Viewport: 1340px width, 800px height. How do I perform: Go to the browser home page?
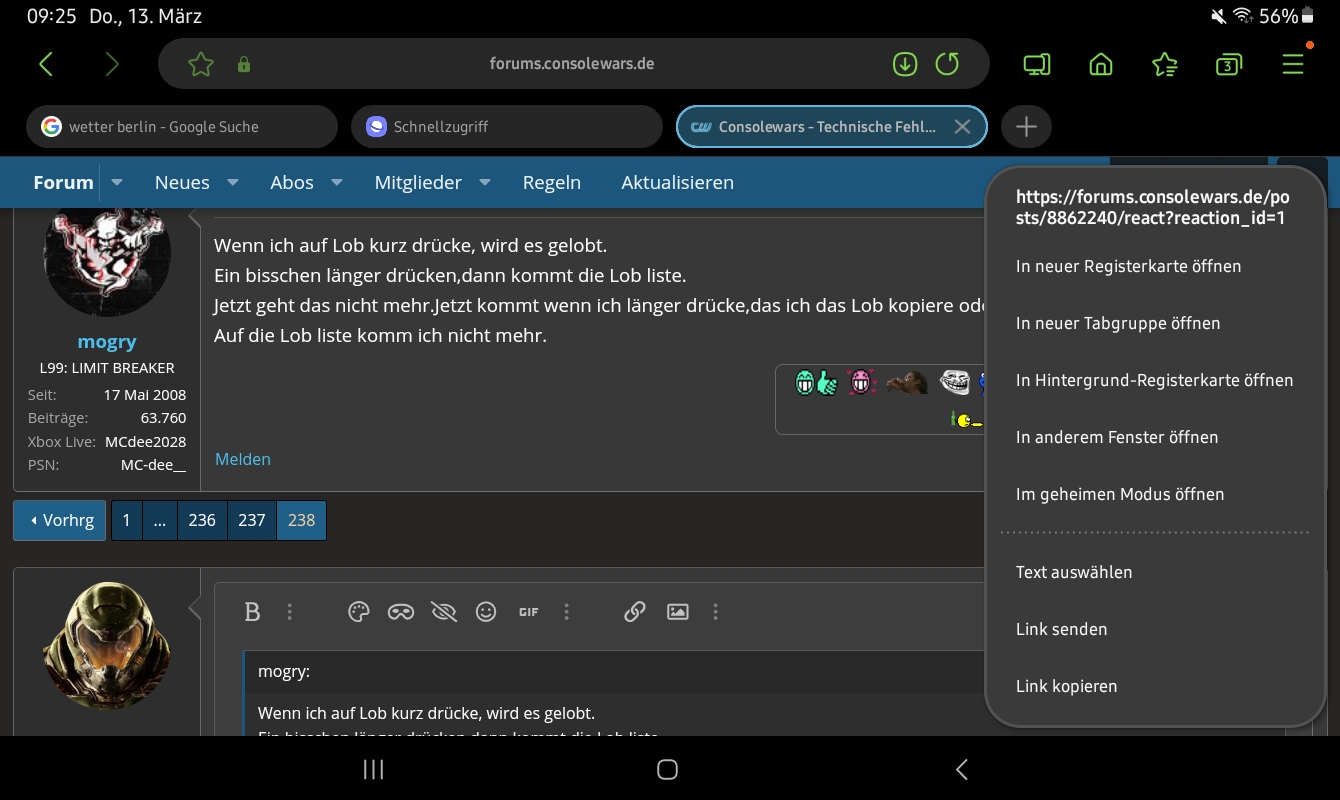click(1101, 65)
